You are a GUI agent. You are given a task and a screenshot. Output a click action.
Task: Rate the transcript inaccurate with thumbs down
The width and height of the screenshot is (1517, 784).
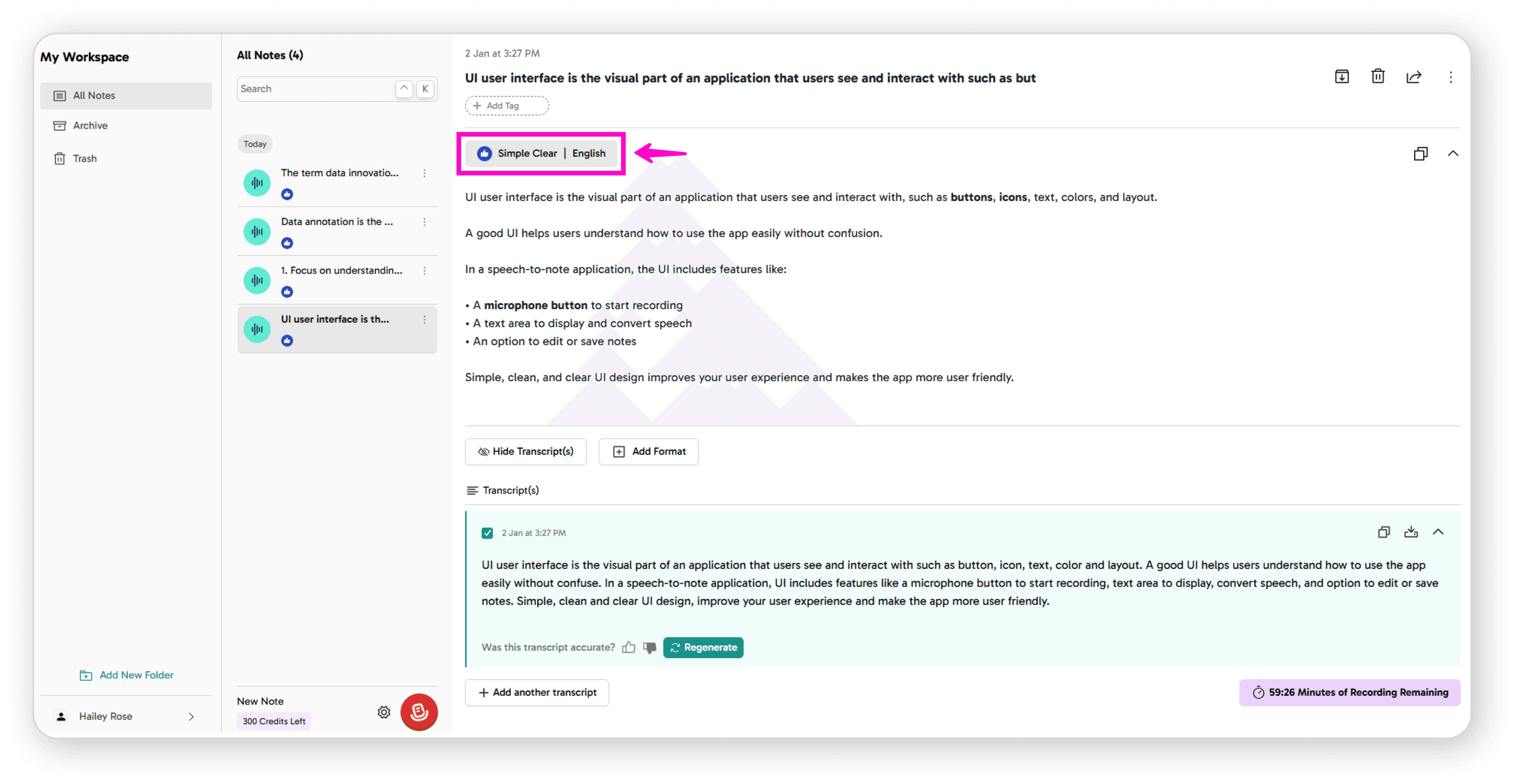649,648
